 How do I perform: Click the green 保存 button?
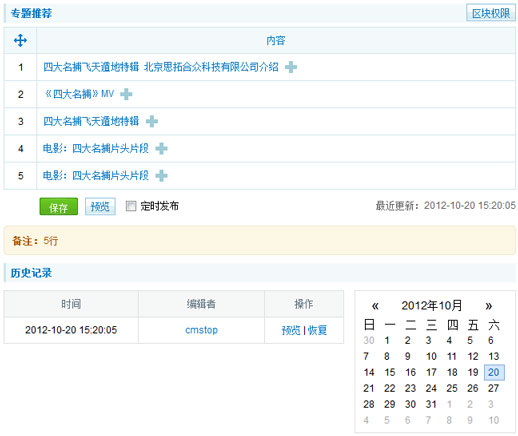coord(59,207)
